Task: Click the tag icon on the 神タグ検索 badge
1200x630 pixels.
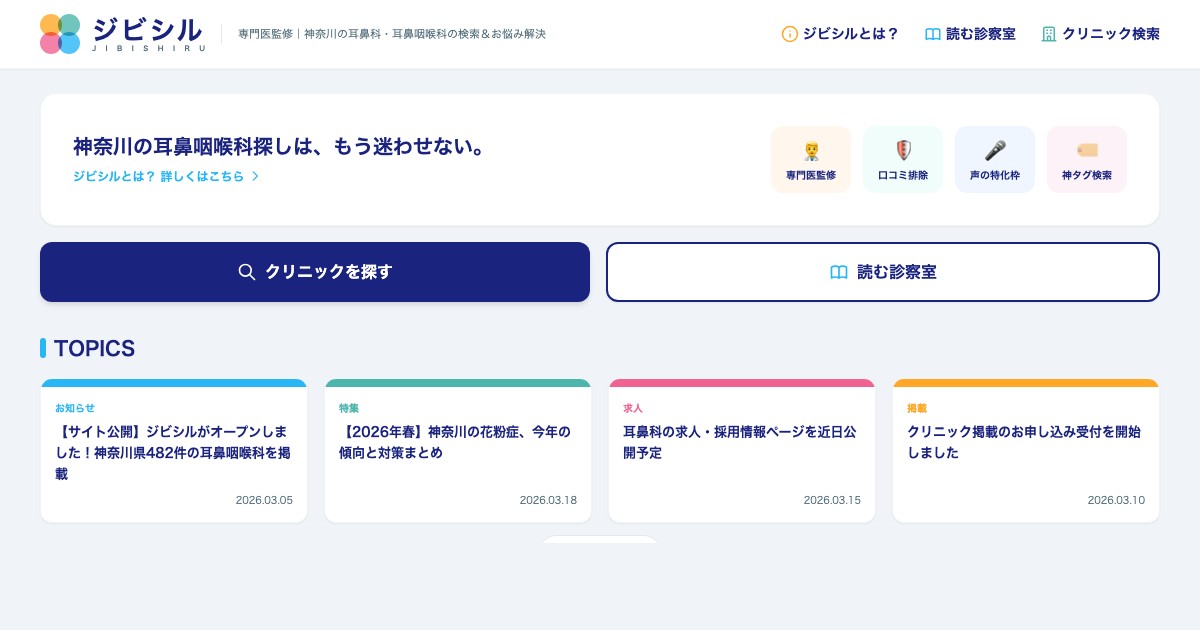Action: 1087,150
